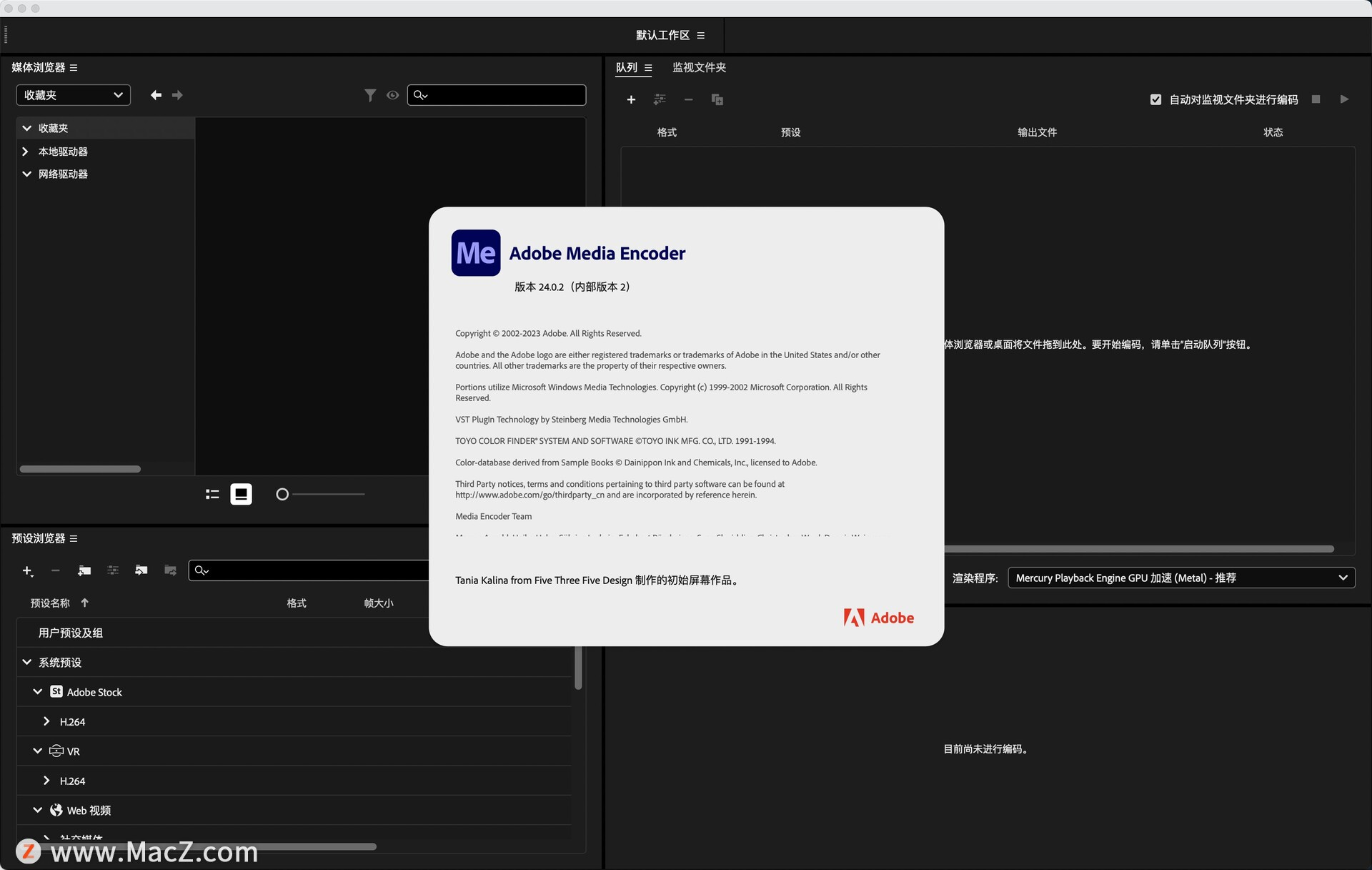Click the 帧大小 column header
This screenshot has width=1372, height=870.
[x=379, y=603]
